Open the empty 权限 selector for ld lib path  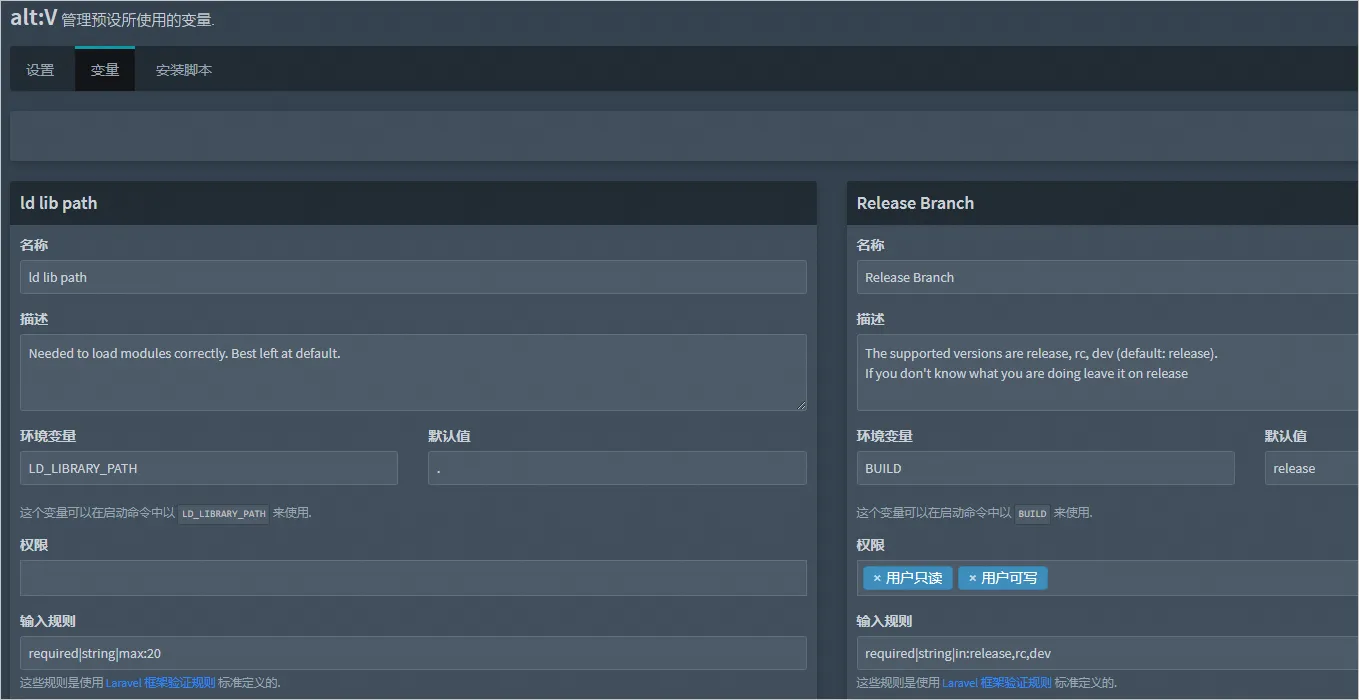point(413,578)
